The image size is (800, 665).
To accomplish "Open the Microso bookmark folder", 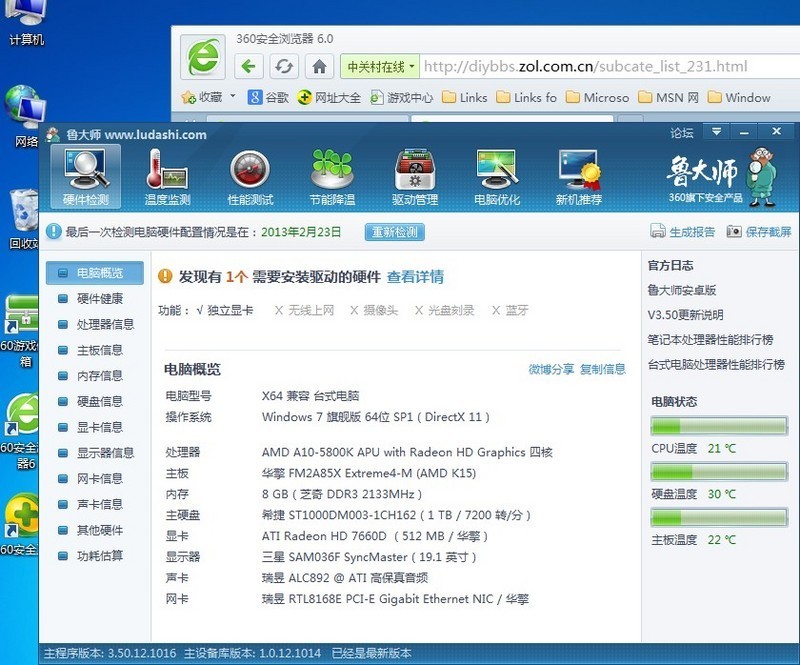I will click(597, 97).
